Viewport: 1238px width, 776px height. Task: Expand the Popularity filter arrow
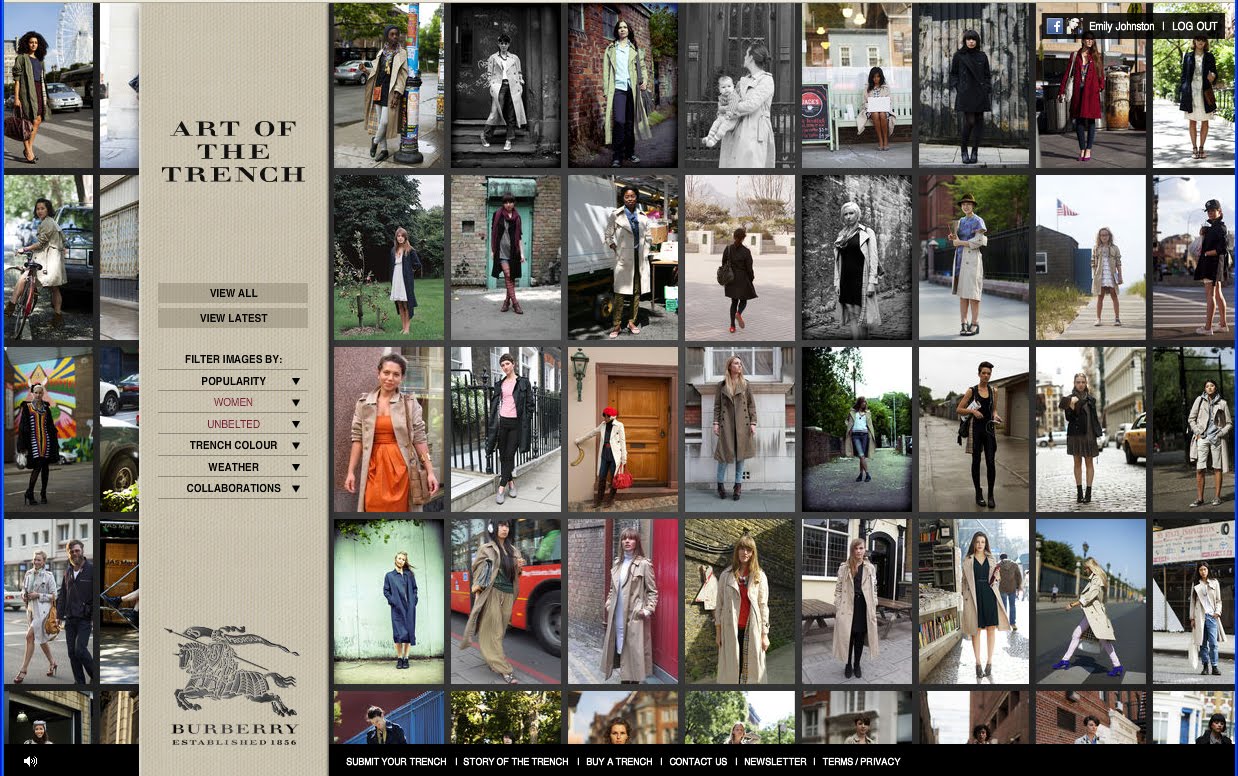coord(296,381)
